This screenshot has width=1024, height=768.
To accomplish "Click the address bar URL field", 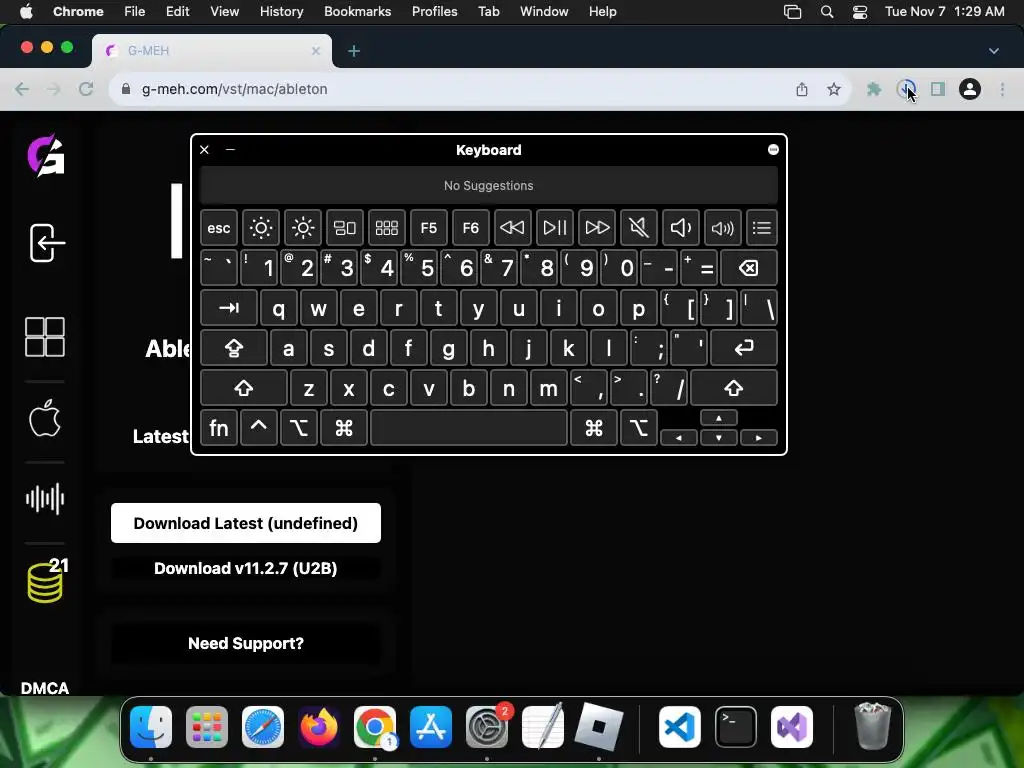I will [x=457, y=89].
